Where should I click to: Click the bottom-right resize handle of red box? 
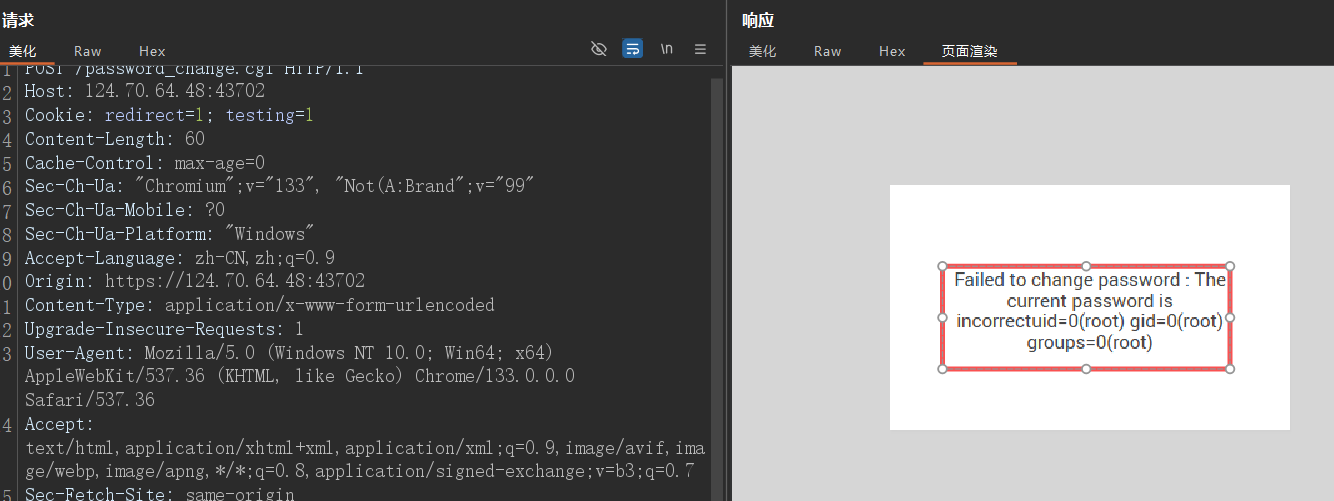point(1230,369)
